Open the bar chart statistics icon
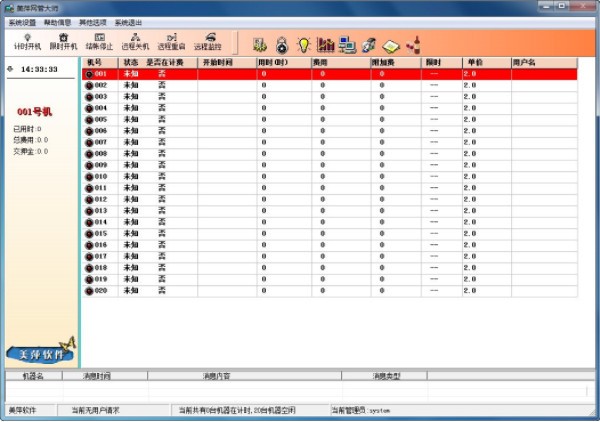Image resolution: width=600 pixels, height=422 pixels. [x=325, y=45]
